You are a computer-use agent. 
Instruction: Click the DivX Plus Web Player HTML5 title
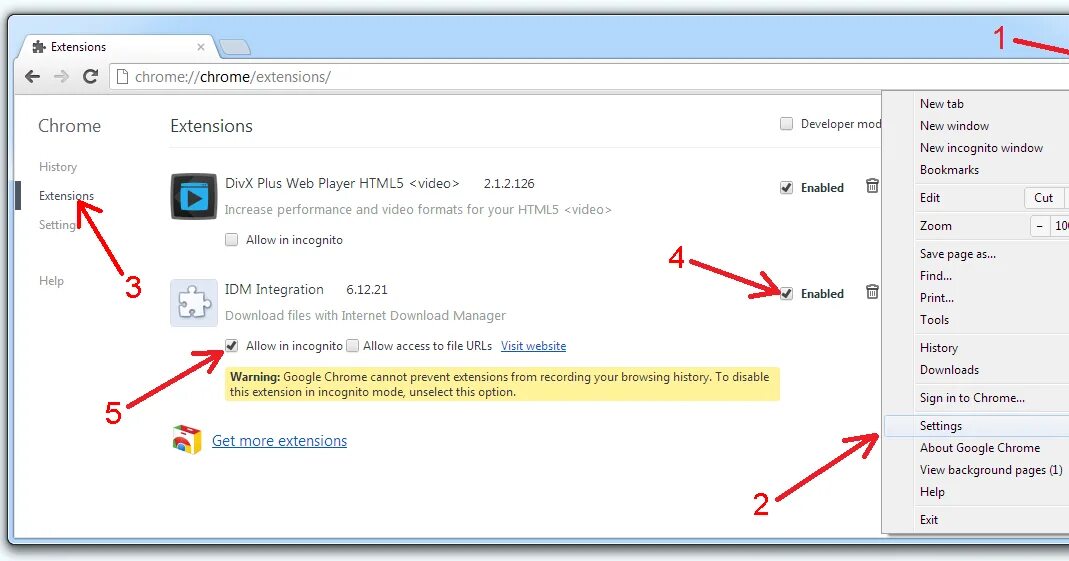(x=342, y=183)
